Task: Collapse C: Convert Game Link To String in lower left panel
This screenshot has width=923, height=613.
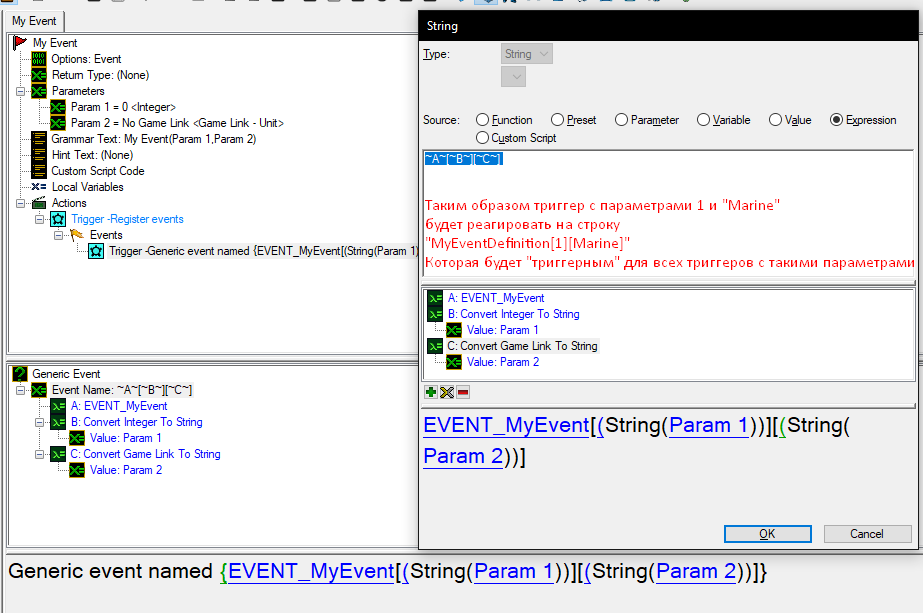Action: 39,454
